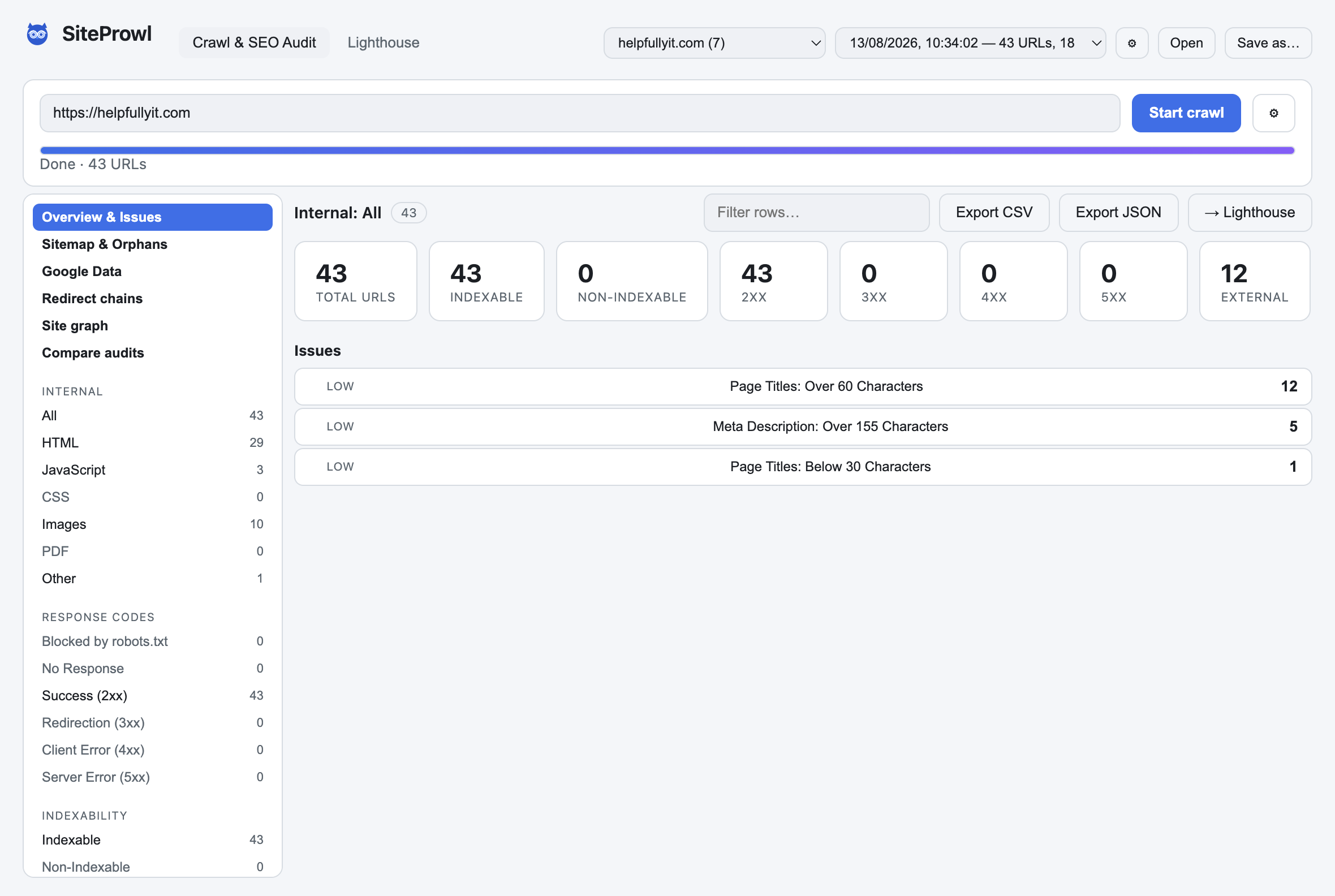Open settings gear next to crawl date dropdown
Viewport: 1335px width, 896px height.
tap(1131, 43)
